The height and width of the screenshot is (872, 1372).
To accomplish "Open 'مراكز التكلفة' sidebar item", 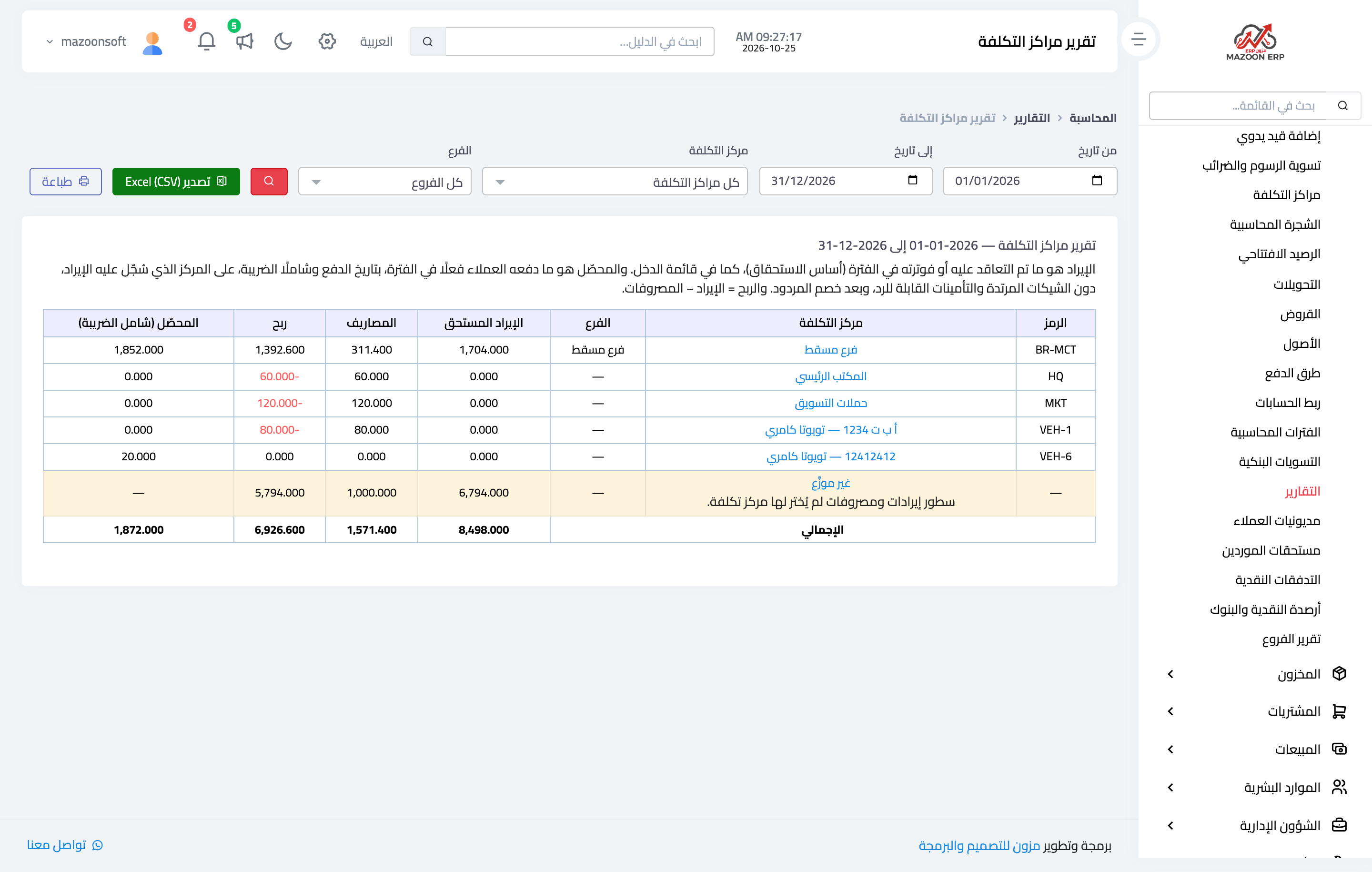I will pos(1286,195).
